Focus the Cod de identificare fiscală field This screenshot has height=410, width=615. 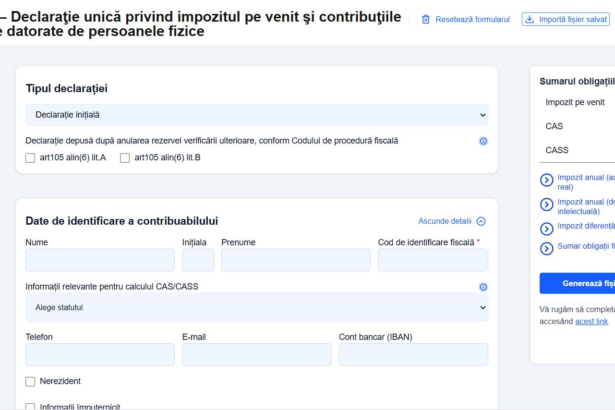(432, 260)
